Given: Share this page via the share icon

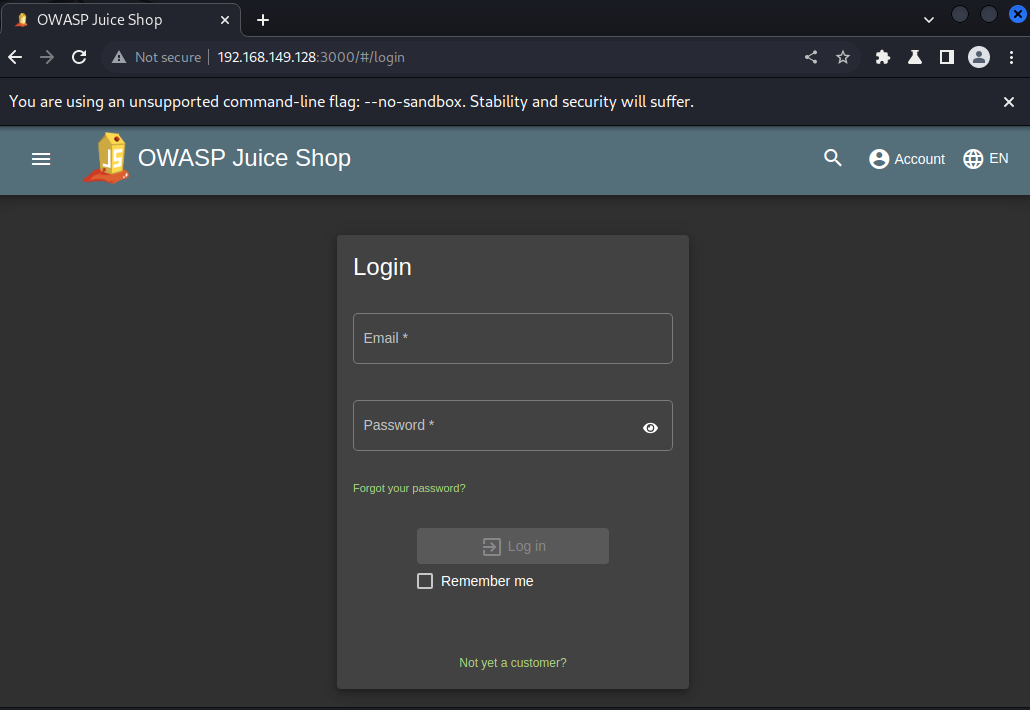Looking at the screenshot, I should [x=811, y=57].
